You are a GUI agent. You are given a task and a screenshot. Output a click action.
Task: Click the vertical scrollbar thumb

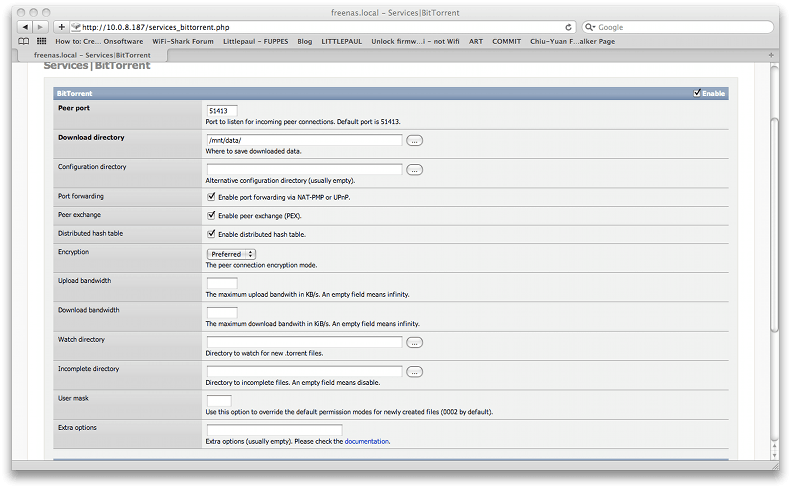[x=775, y=225]
